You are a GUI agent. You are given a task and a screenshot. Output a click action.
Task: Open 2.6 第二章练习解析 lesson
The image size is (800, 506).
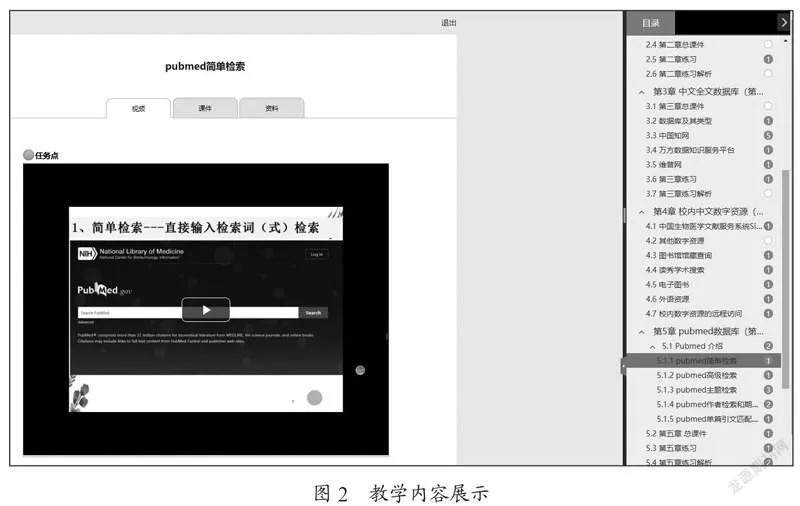coord(678,74)
